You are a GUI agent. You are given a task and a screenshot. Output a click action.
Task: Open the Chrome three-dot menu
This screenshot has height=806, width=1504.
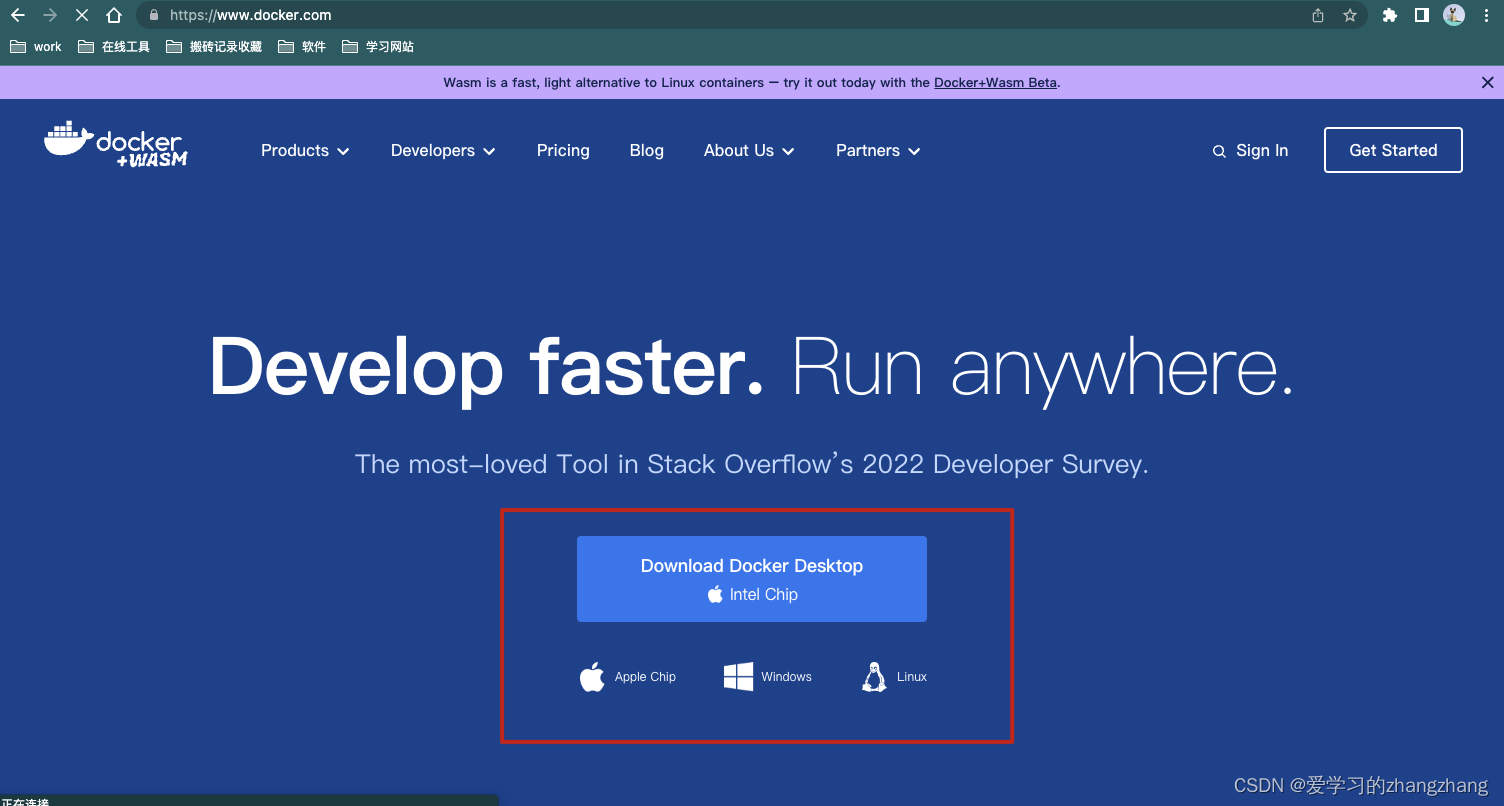coord(1486,15)
